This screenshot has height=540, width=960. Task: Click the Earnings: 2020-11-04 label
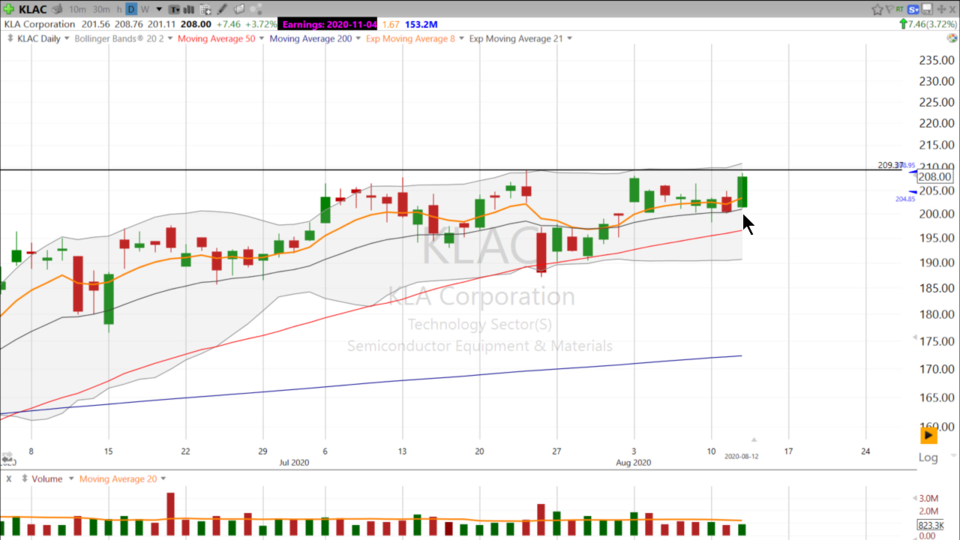pos(329,24)
